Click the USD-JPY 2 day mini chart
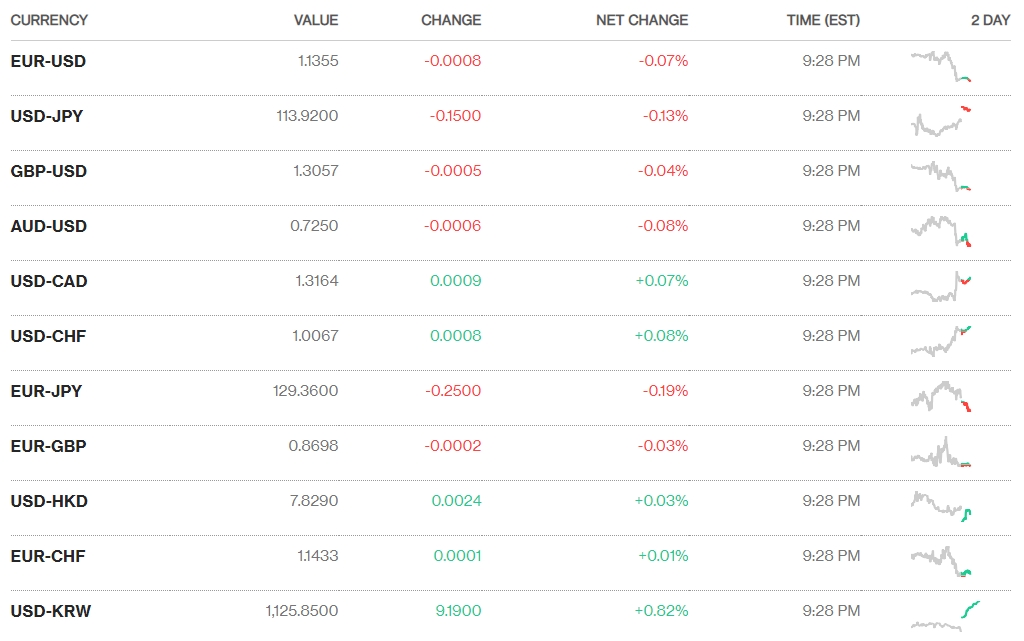The height and width of the screenshot is (641, 1024). click(941, 121)
